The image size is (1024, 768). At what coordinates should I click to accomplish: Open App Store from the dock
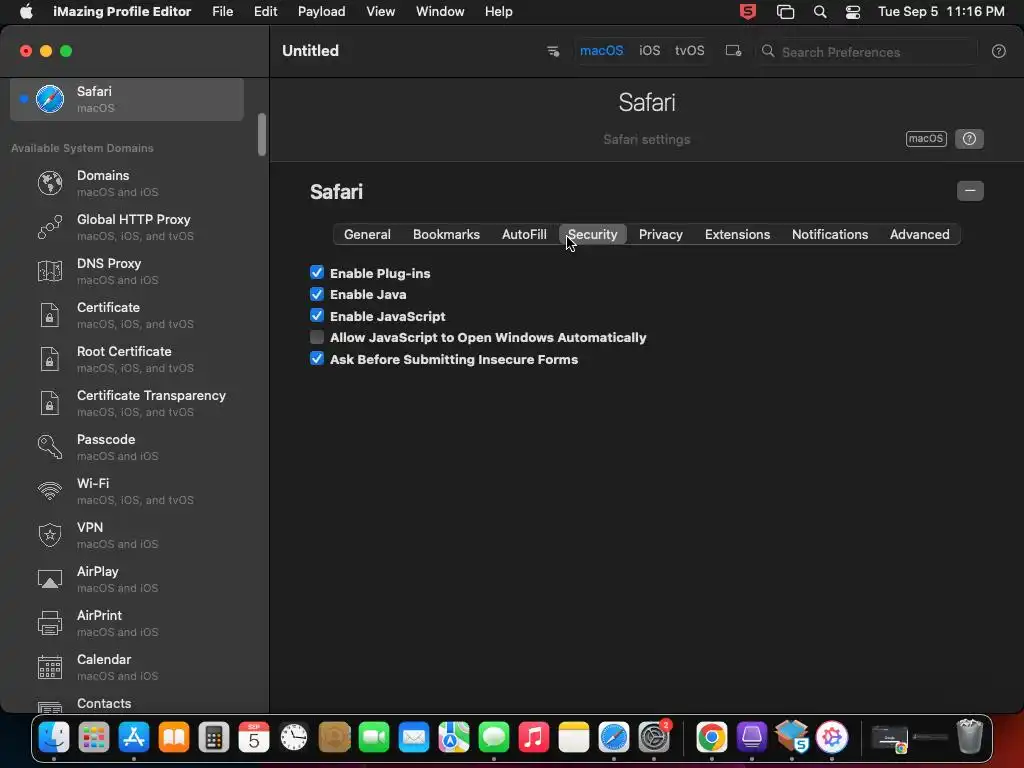(134, 738)
